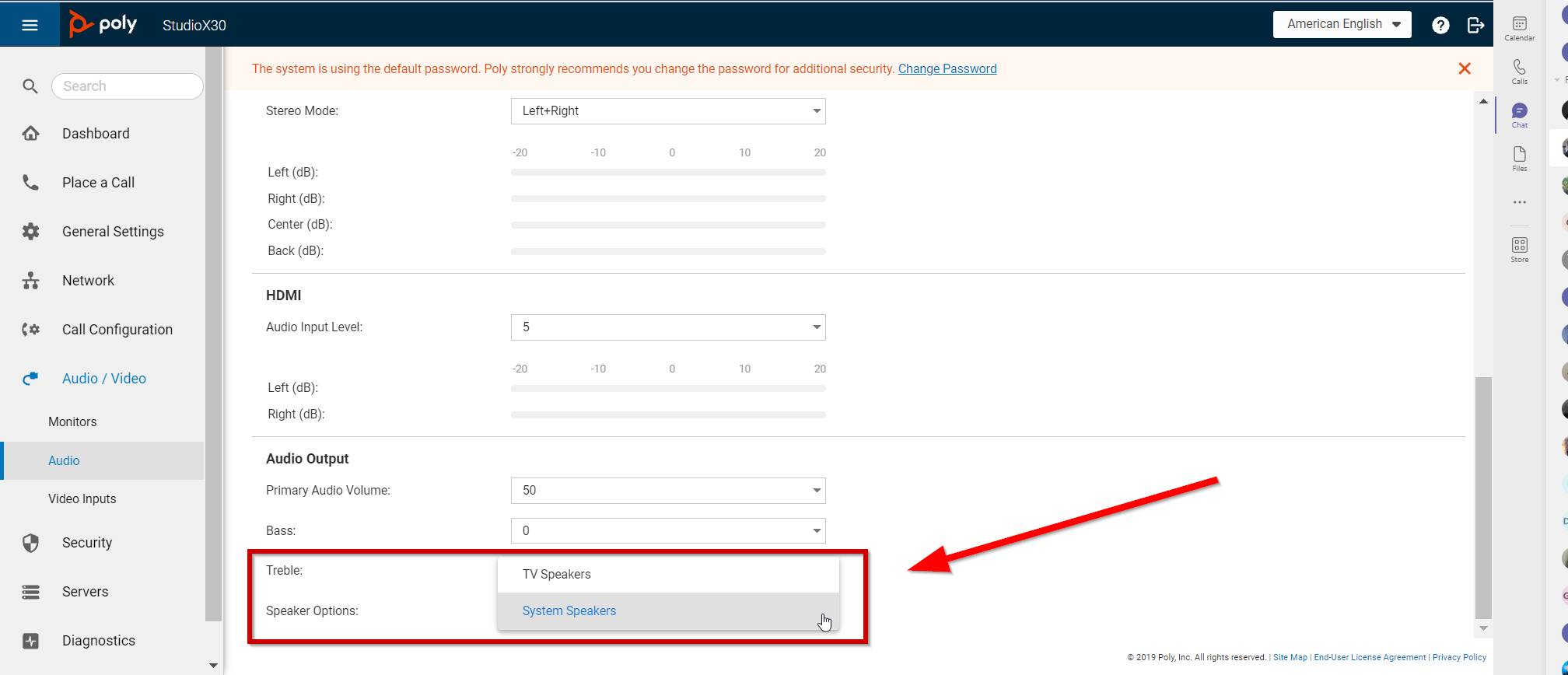Open Store in the Teams sidebar
Viewport: 1568px width, 675px height.
pyautogui.click(x=1519, y=250)
